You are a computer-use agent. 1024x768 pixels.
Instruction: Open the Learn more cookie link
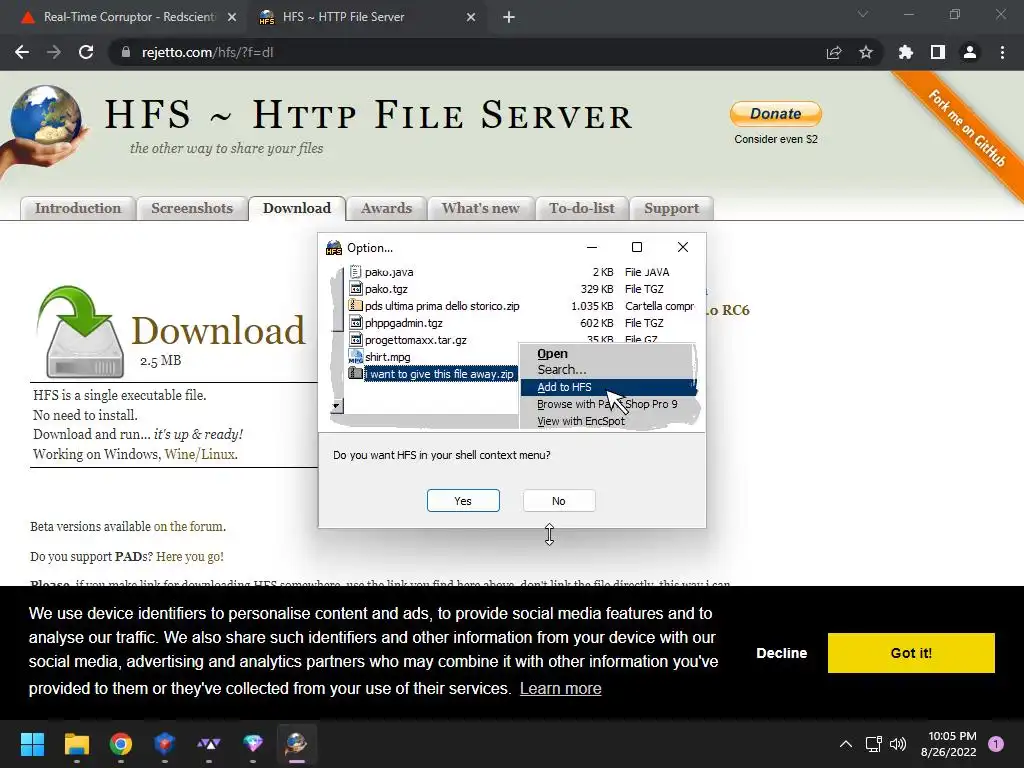click(x=560, y=688)
